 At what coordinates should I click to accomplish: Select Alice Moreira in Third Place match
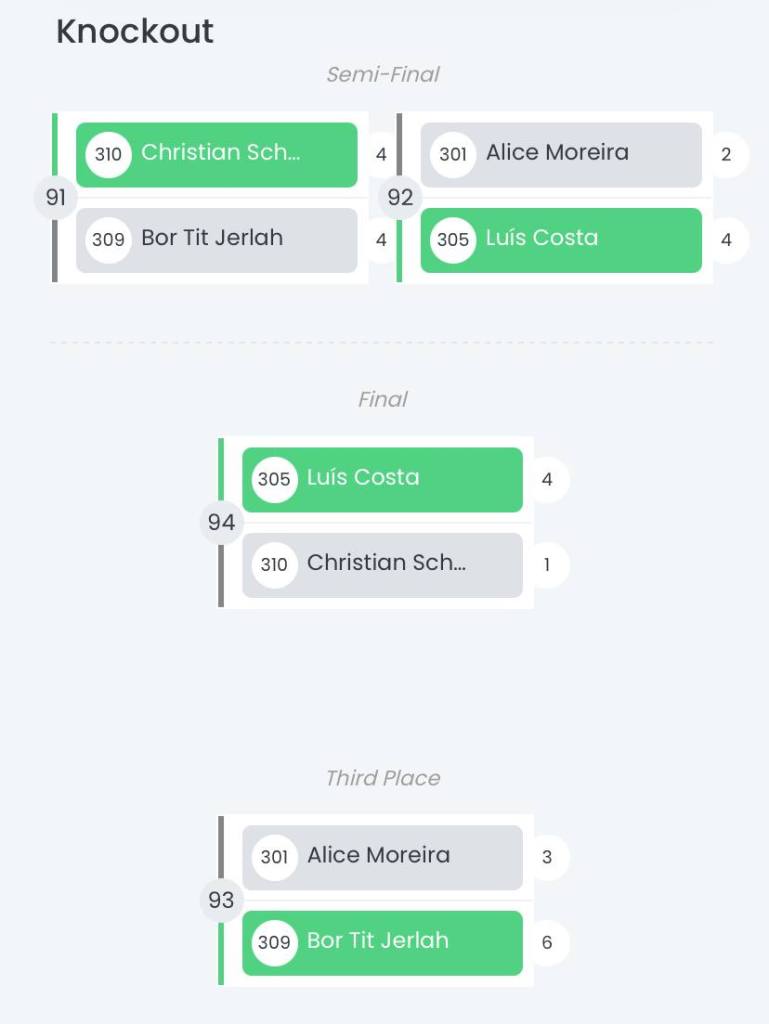(378, 856)
